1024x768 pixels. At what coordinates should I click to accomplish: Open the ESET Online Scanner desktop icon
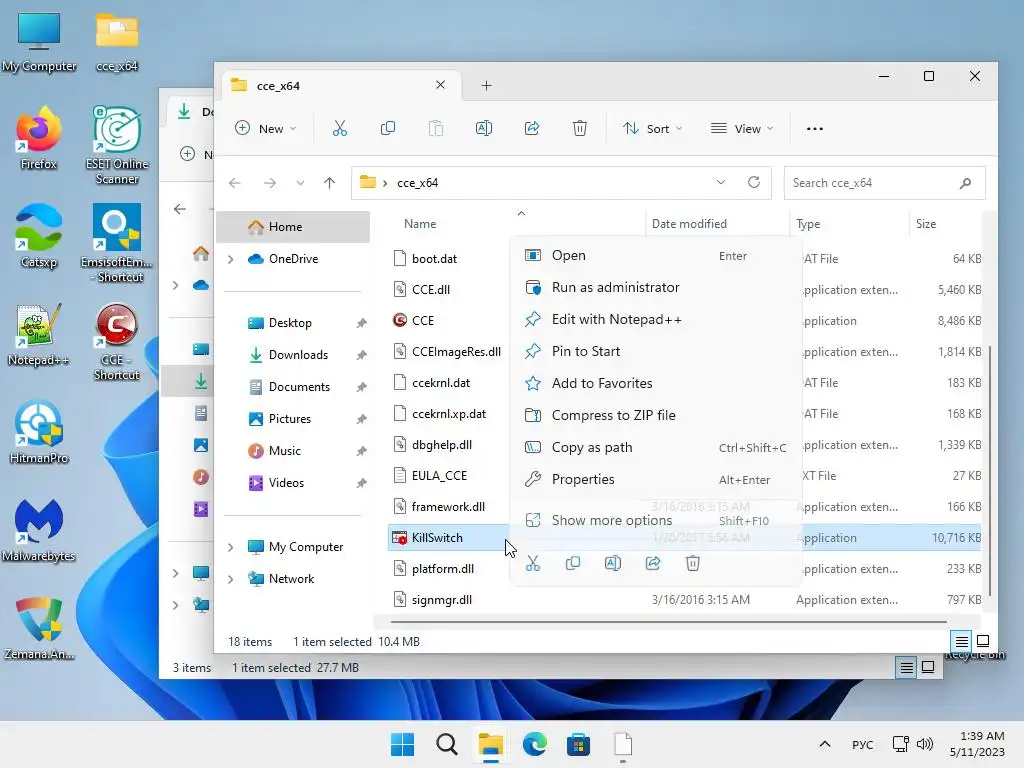[117, 145]
